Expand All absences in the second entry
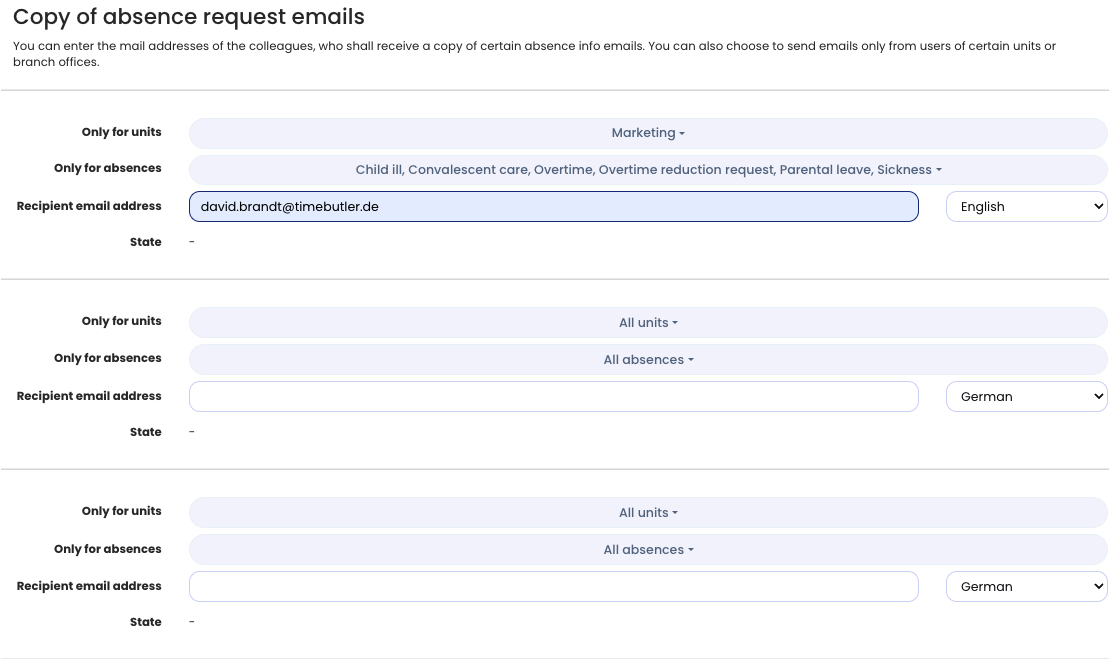Viewport: 1119px width, 659px height. tap(648, 359)
